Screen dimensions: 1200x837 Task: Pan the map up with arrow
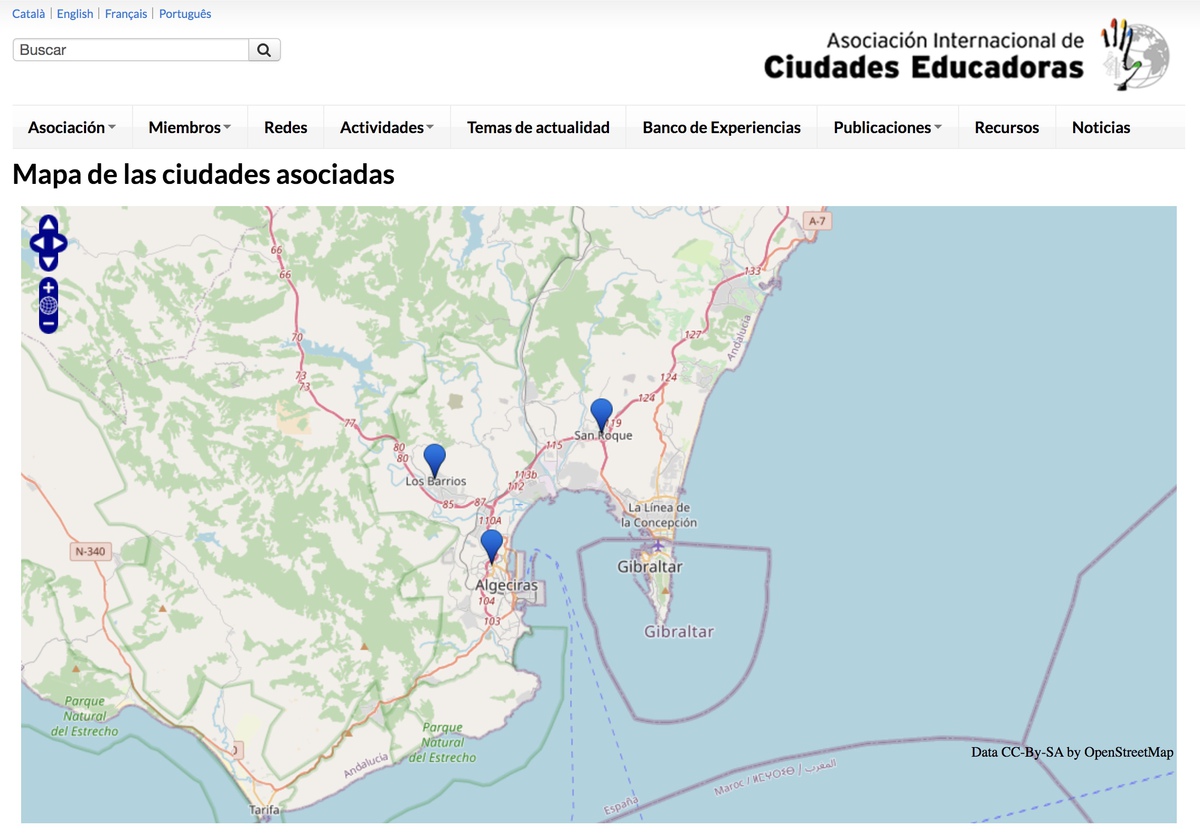[x=48, y=224]
